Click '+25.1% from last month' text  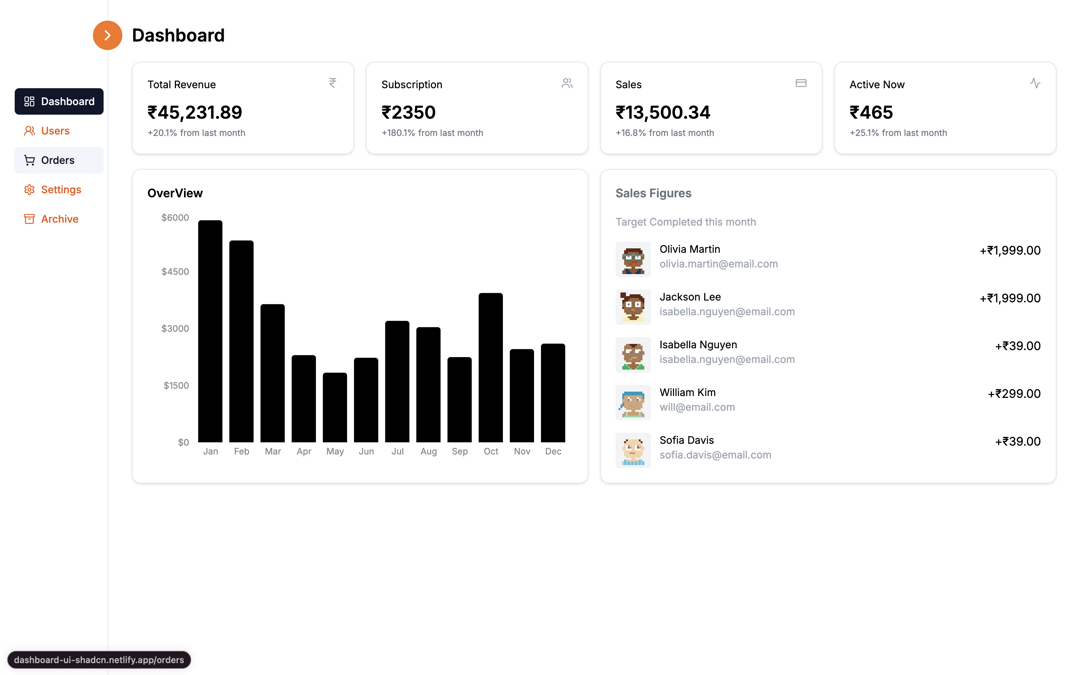coord(898,133)
